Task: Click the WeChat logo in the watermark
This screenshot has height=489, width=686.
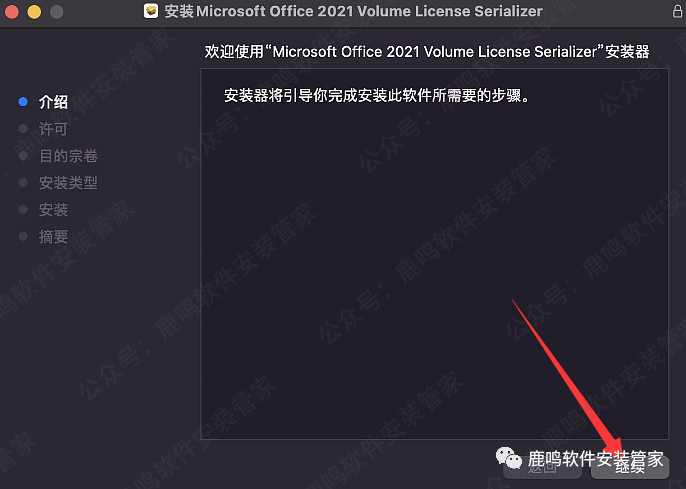Action: click(x=508, y=458)
